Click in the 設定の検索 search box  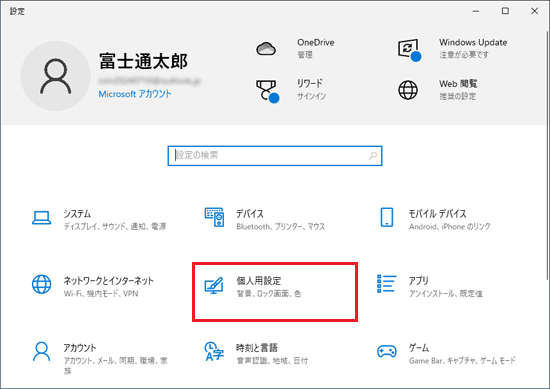click(275, 156)
